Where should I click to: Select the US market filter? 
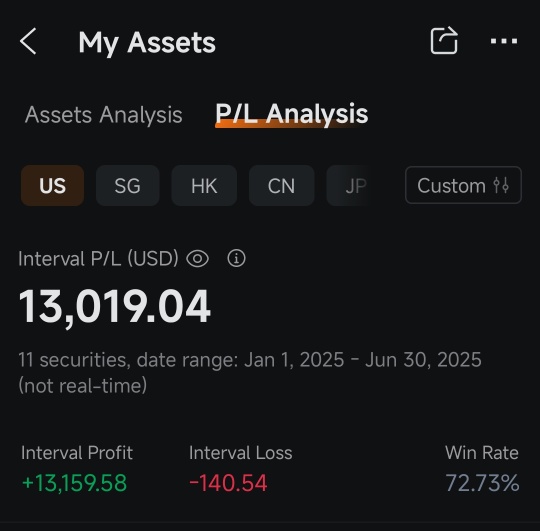pyautogui.click(x=52, y=186)
